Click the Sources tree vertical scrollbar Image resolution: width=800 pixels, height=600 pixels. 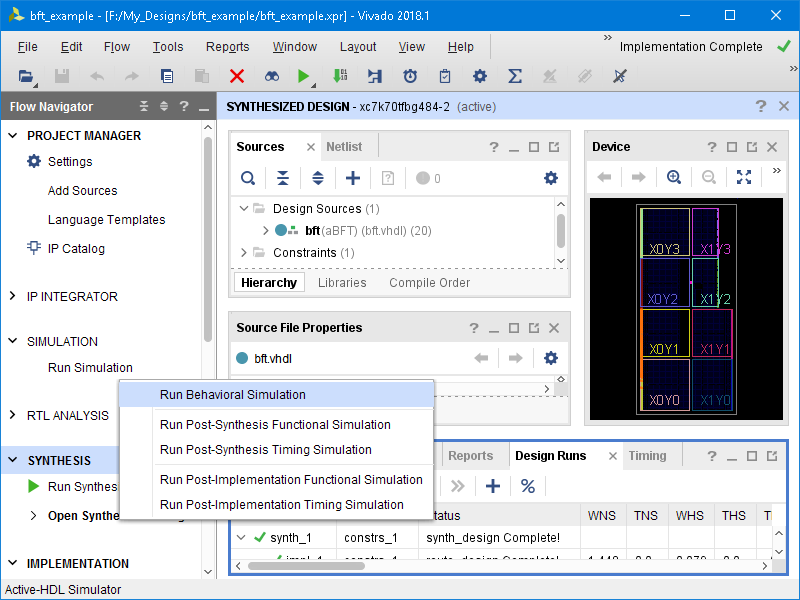(561, 231)
